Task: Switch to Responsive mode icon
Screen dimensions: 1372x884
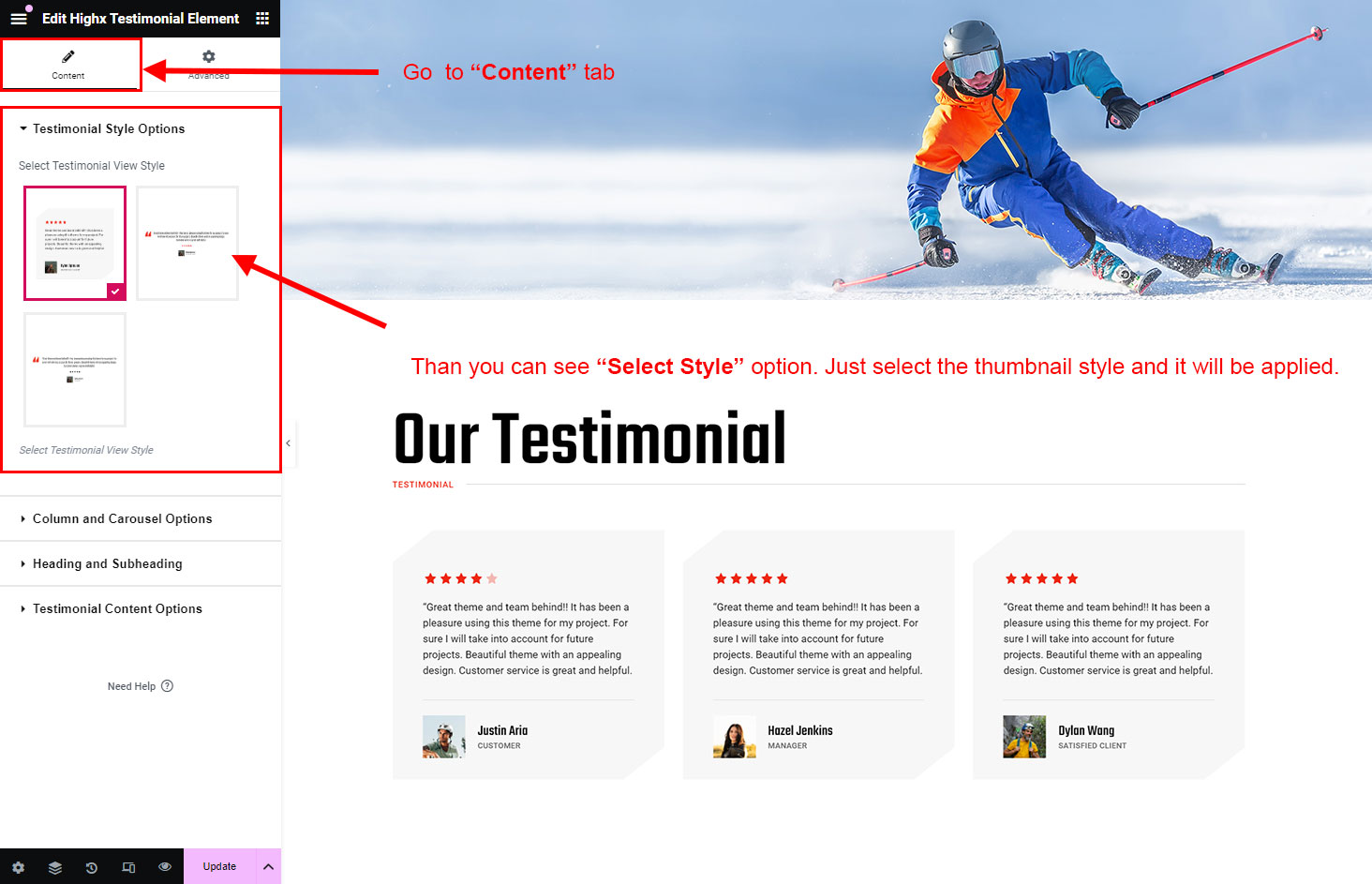Action: pyautogui.click(x=128, y=867)
